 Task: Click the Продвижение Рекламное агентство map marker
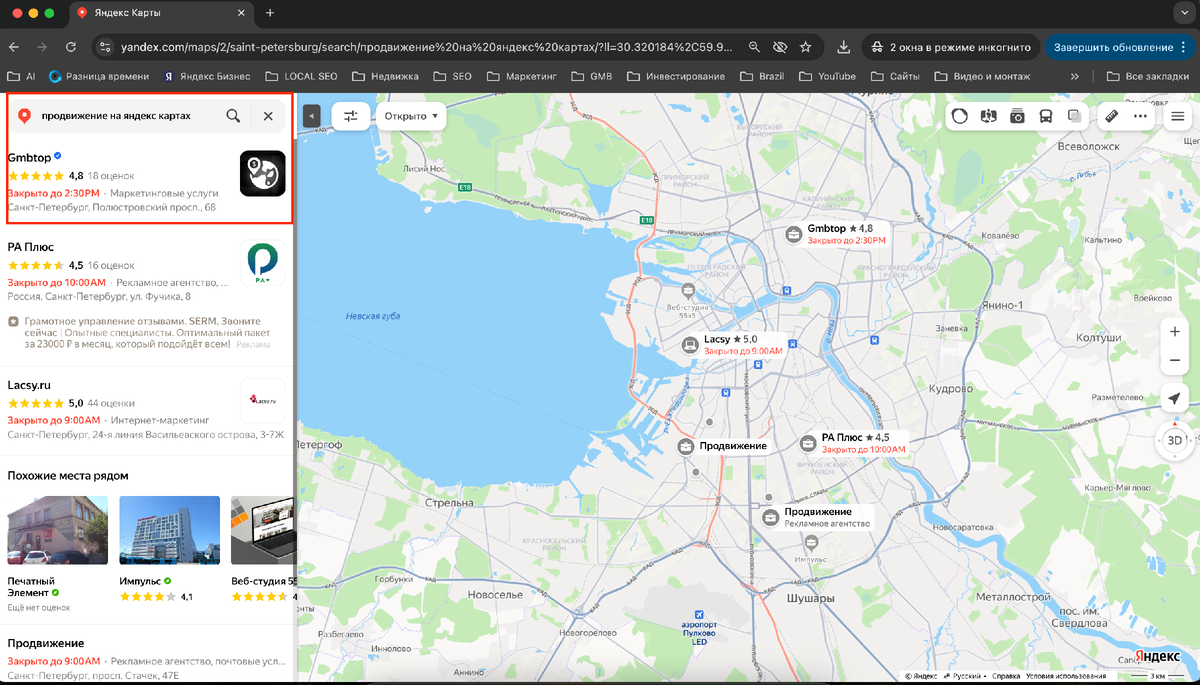770,517
